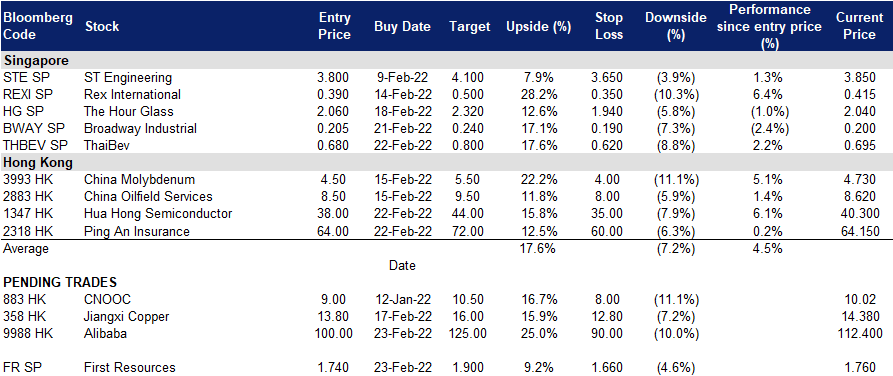The image size is (893, 376).
Task: Select the ThaiBev target price 0.800
Action: tap(466, 146)
